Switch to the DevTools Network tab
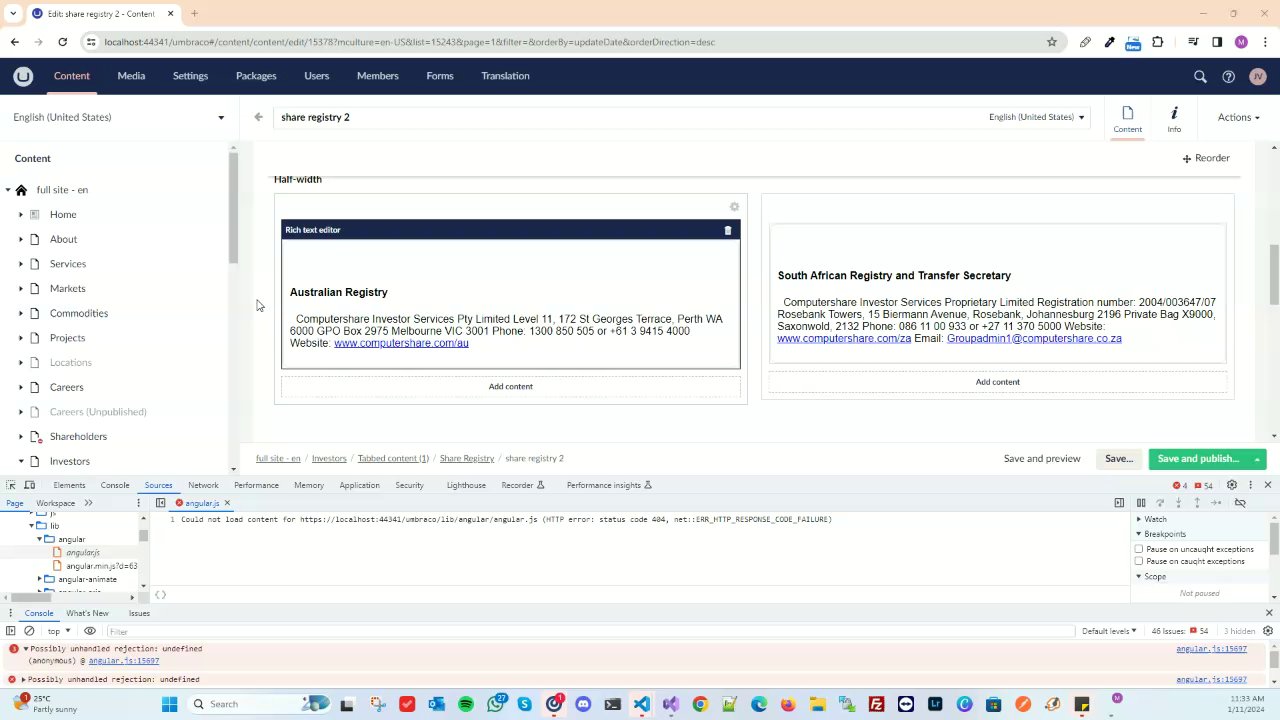Image resolution: width=1280 pixels, height=720 pixels. tap(203, 485)
